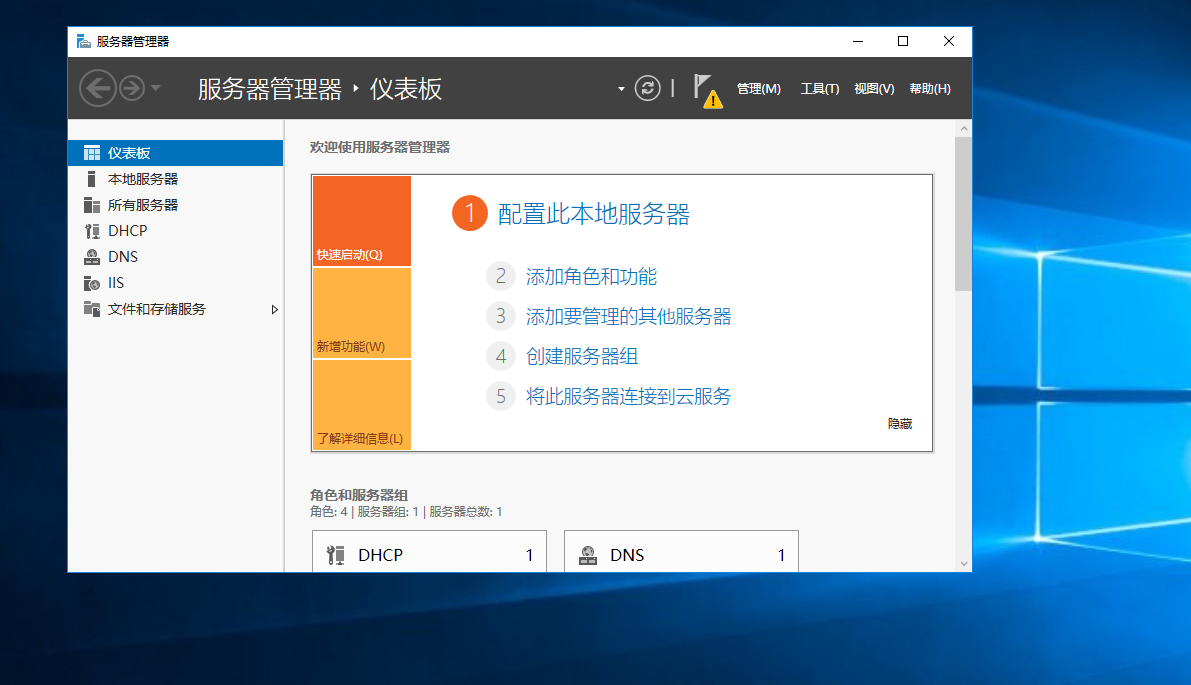Select 文件和存储服务 in the sidebar
The height and width of the screenshot is (685, 1191).
pos(175,309)
